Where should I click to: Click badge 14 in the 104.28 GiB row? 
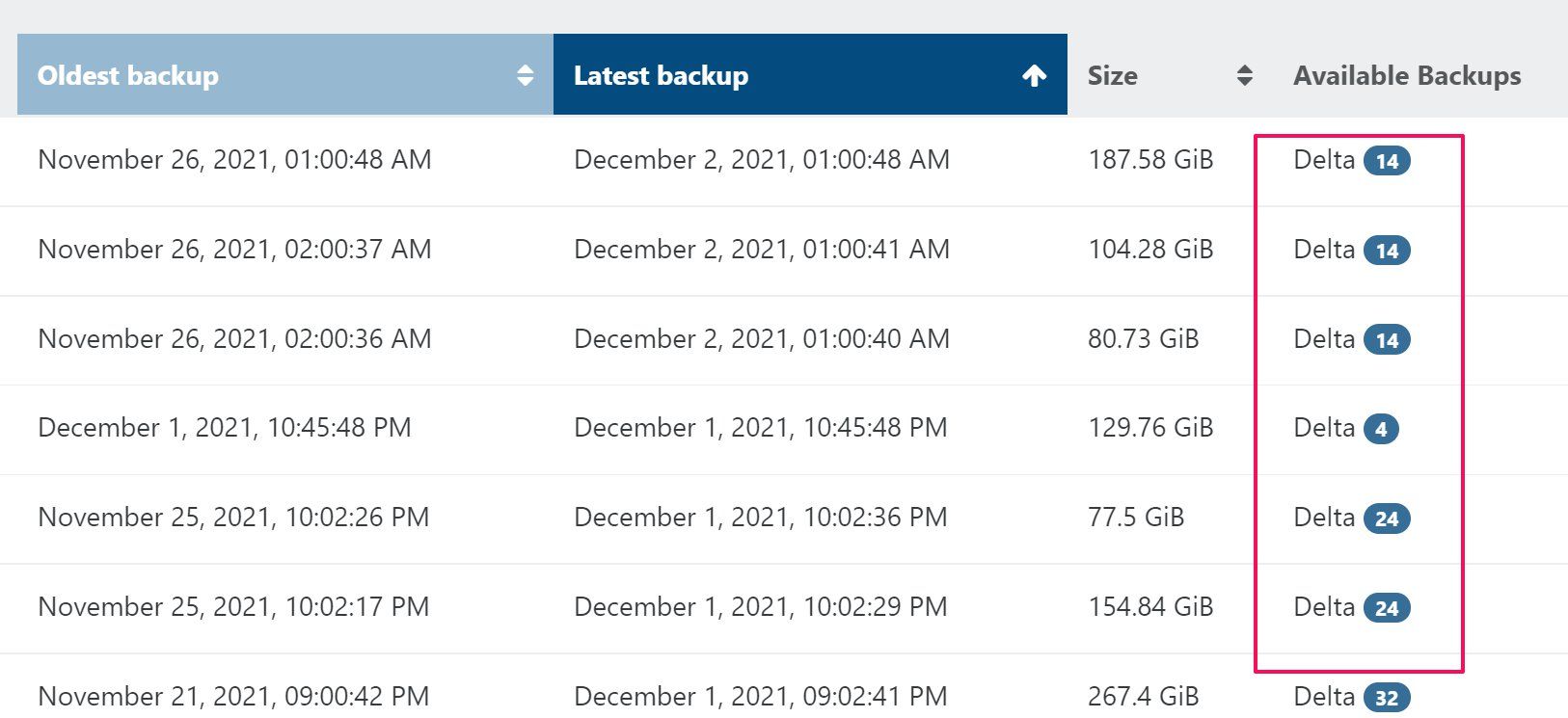point(1386,251)
